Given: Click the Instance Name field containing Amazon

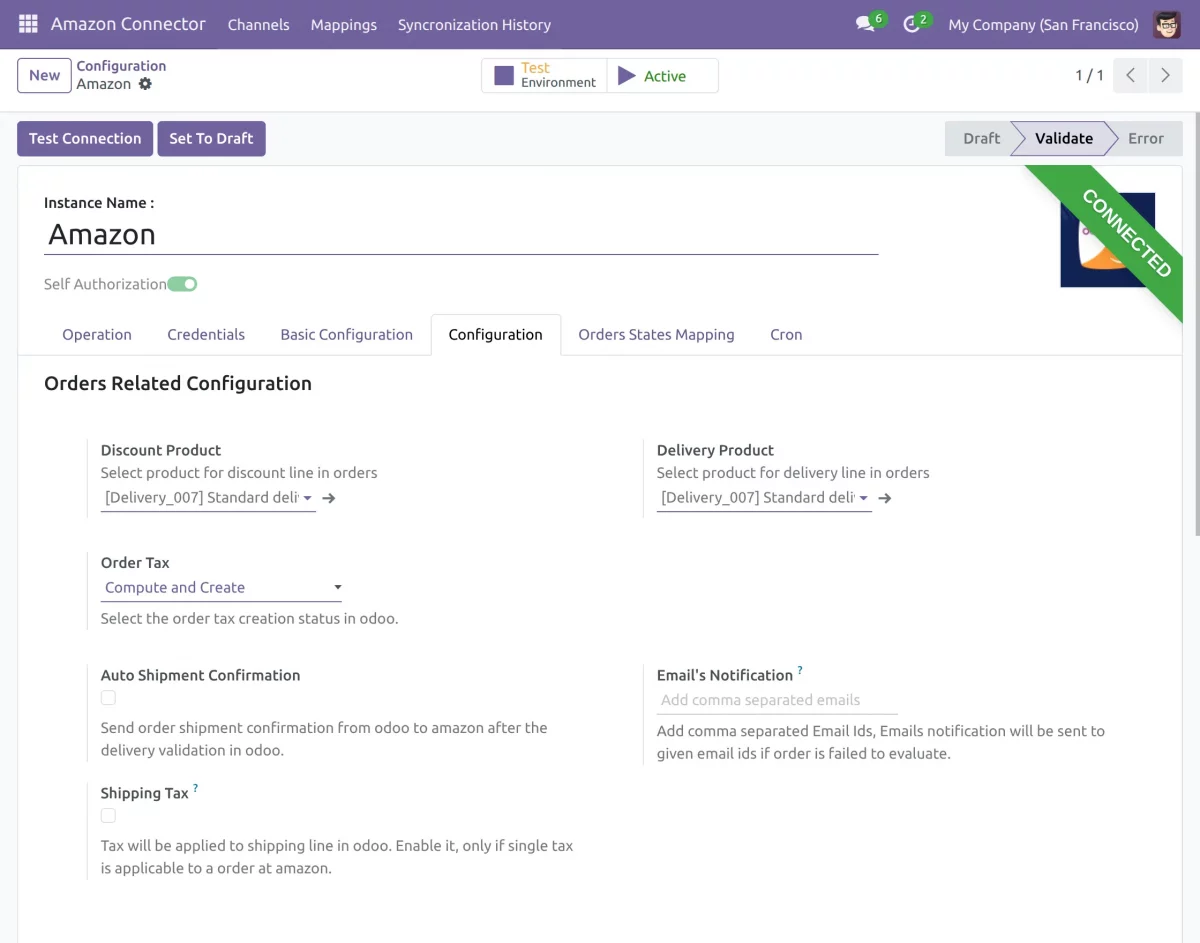Looking at the screenshot, I should point(461,235).
